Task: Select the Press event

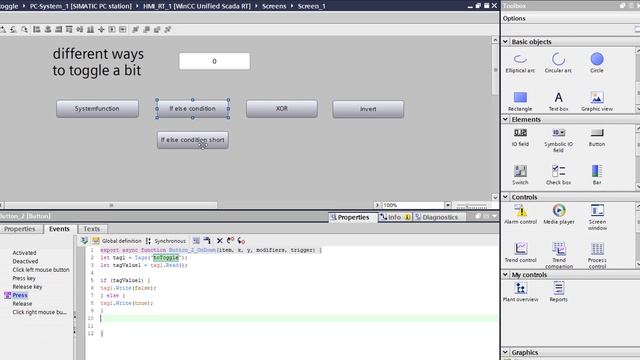Action: tap(20, 295)
